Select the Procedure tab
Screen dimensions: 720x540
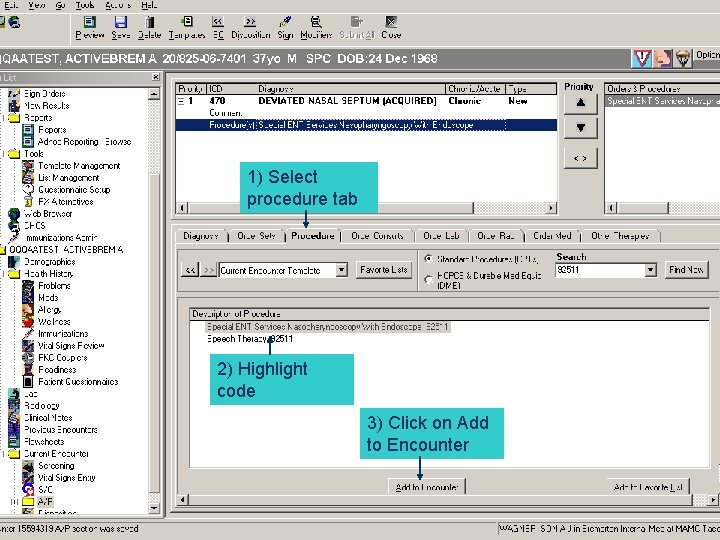(x=313, y=236)
